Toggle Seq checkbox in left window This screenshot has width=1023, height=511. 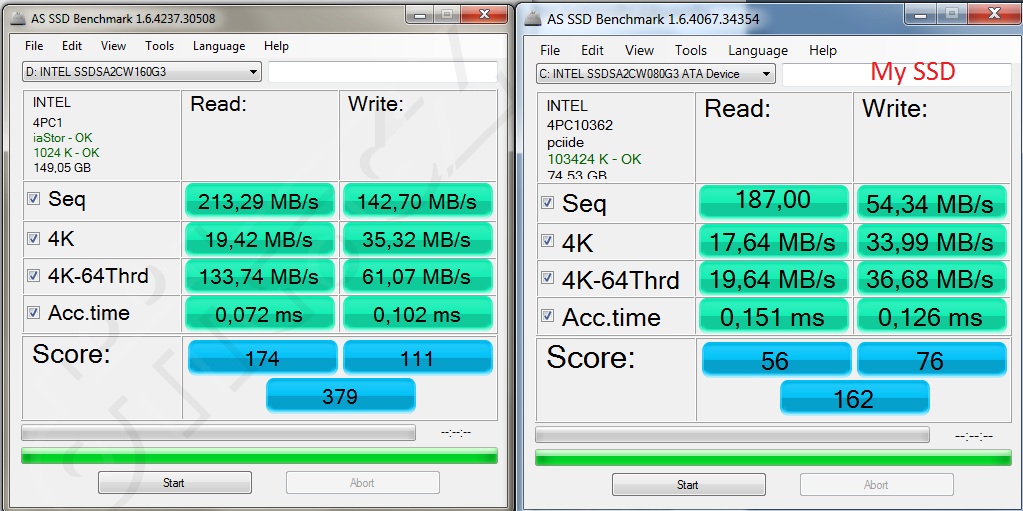pyautogui.click(x=33, y=199)
